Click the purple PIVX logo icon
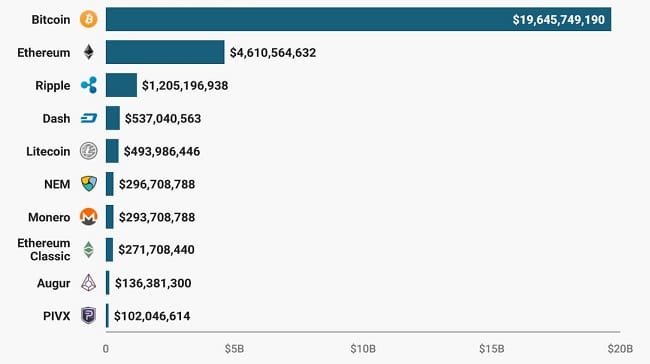This screenshot has width=650, height=364. pos(89,315)
